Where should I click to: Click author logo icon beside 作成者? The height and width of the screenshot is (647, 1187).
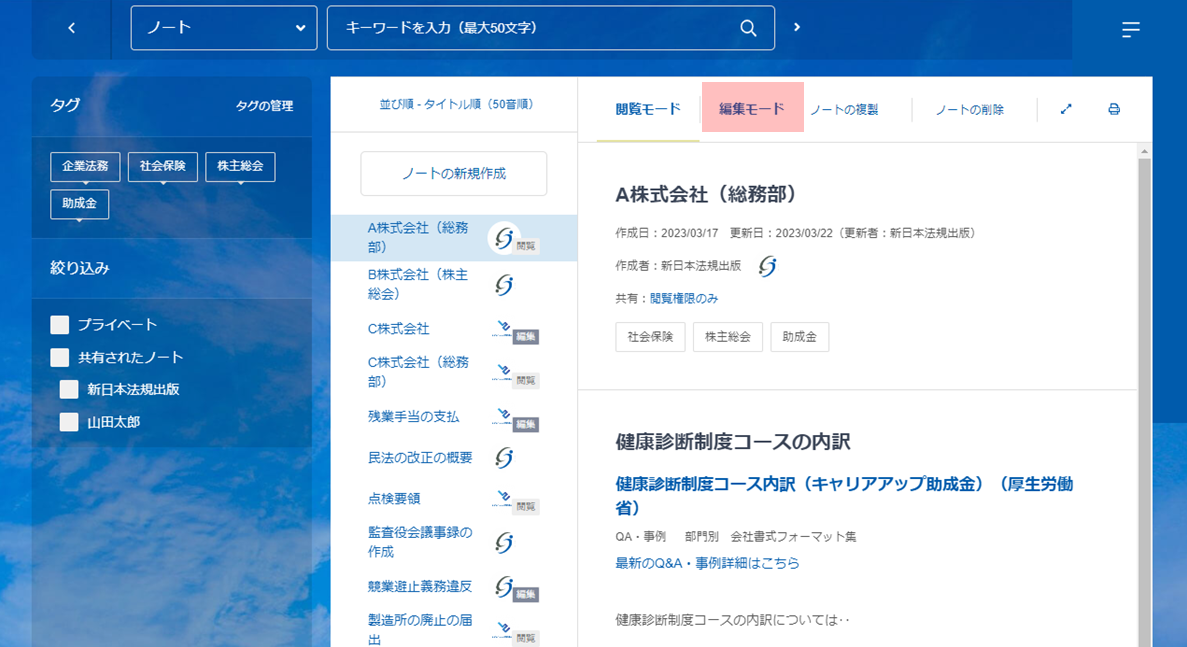[x=767, y=266]
